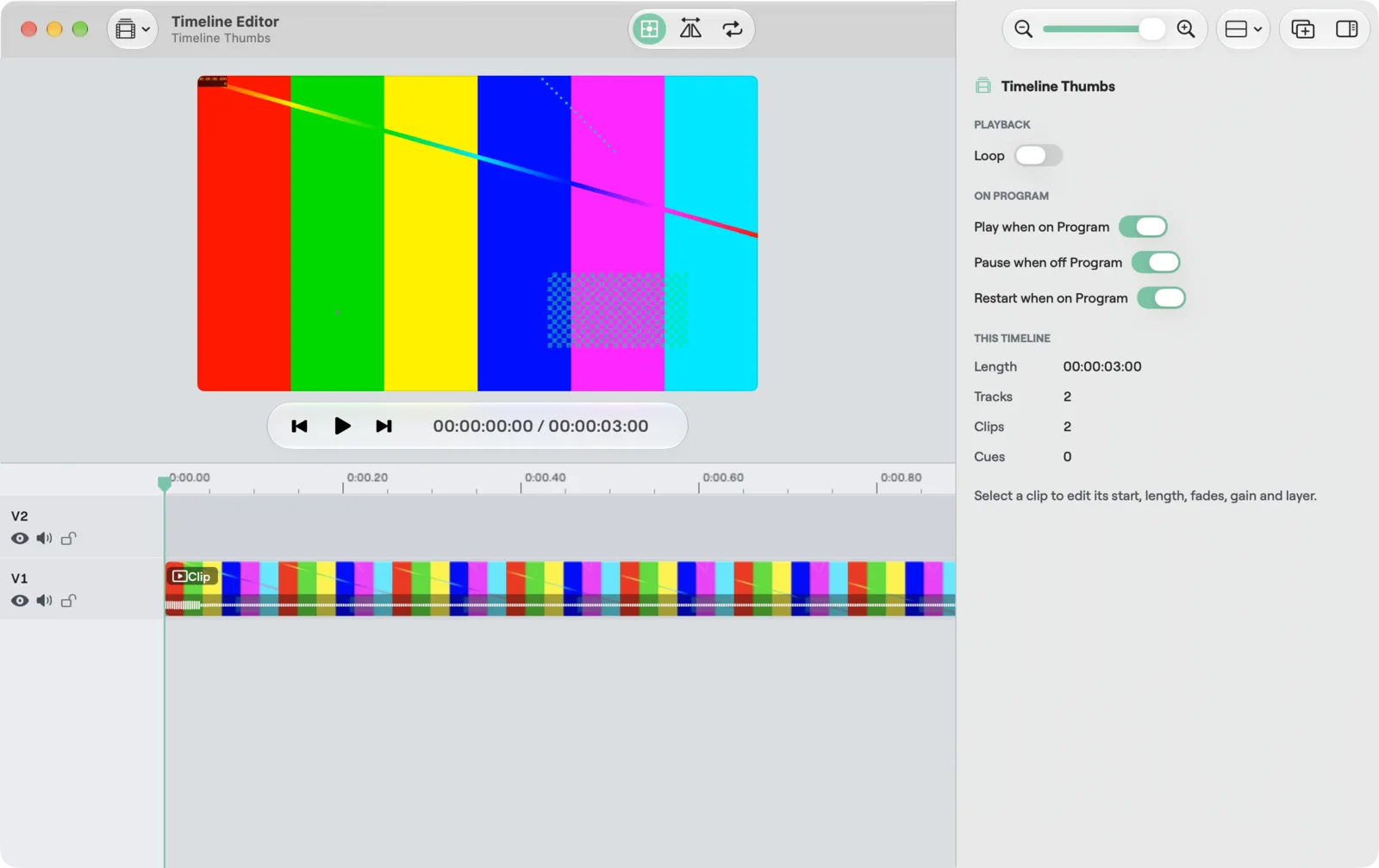Jump to start with skip-back button

click(x=299, y=426)
